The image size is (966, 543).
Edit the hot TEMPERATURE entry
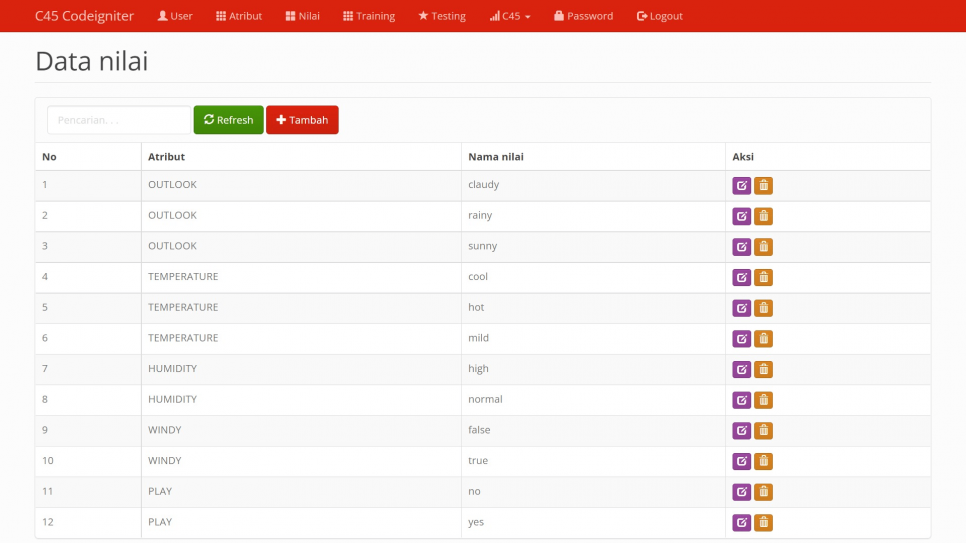(x=741, y=308)
